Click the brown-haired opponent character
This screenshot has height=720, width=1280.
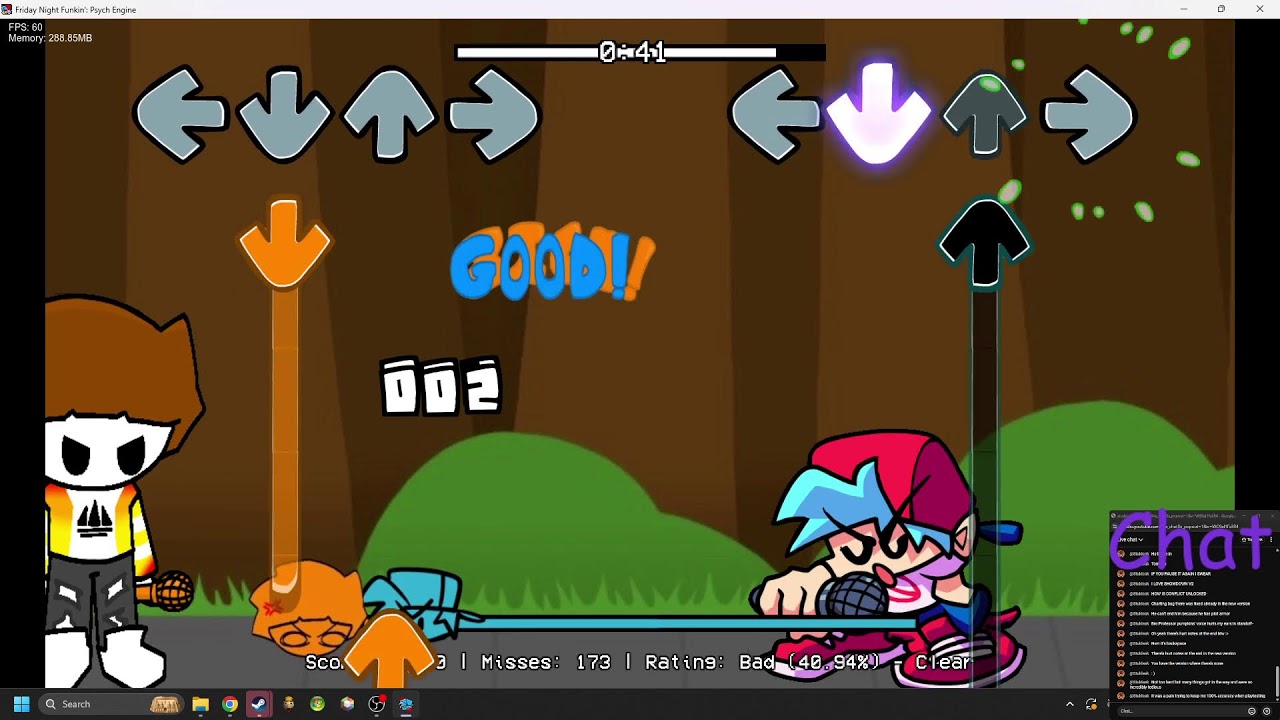tap(118, 490)
